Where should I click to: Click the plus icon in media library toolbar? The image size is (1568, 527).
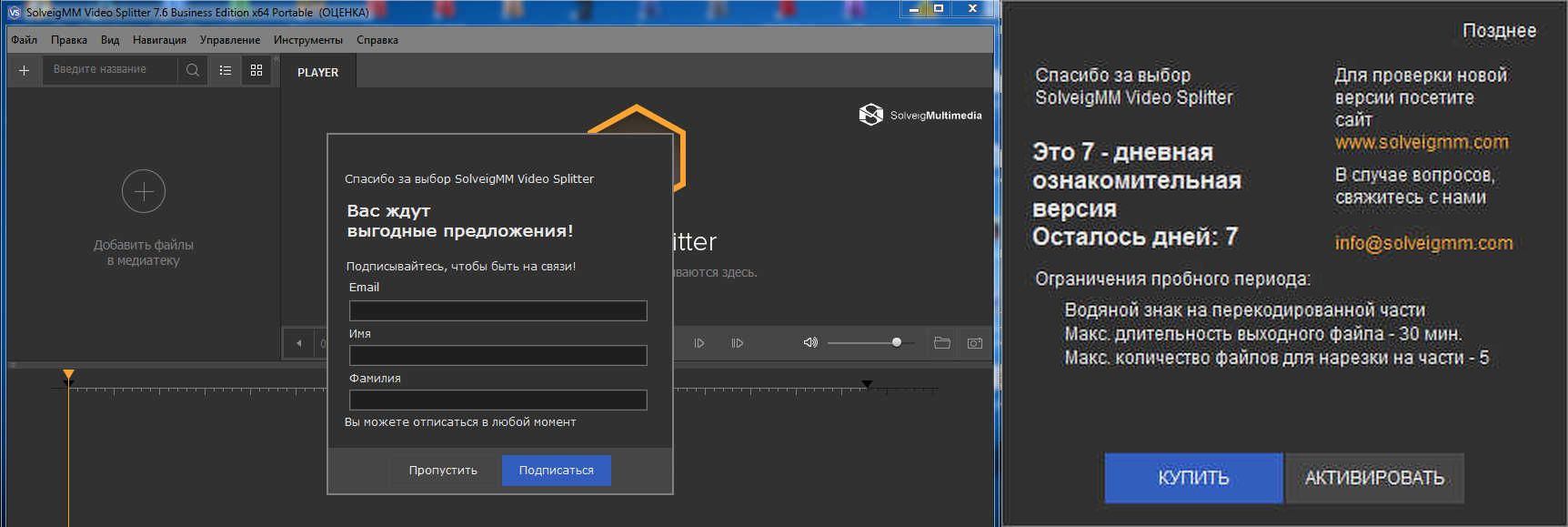tap(25, 70)
